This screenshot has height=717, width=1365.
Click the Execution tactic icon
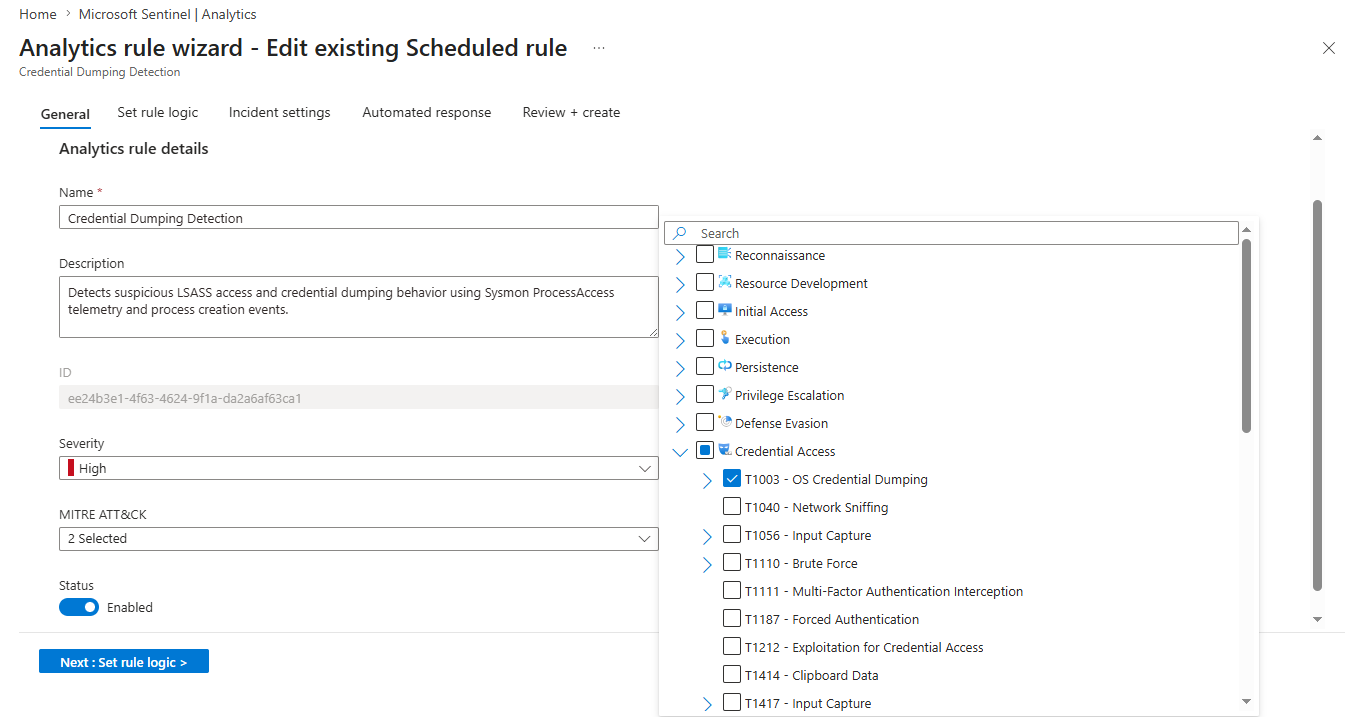(725, 338)
